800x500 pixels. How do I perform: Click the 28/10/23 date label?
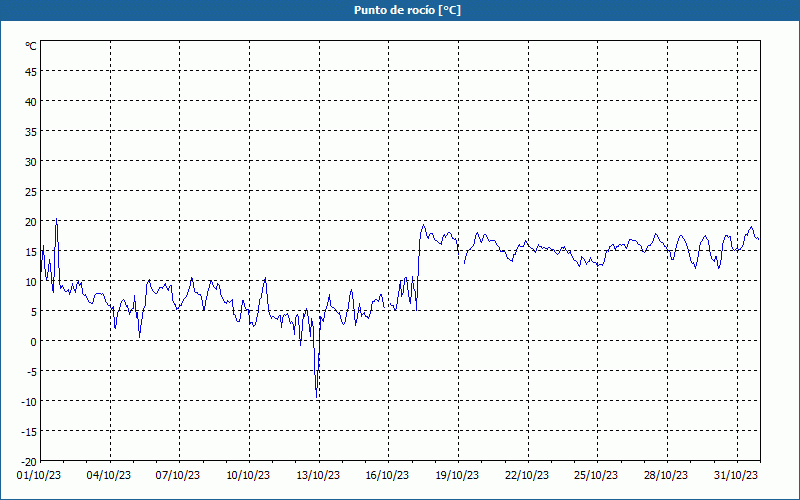pos(666,475)
